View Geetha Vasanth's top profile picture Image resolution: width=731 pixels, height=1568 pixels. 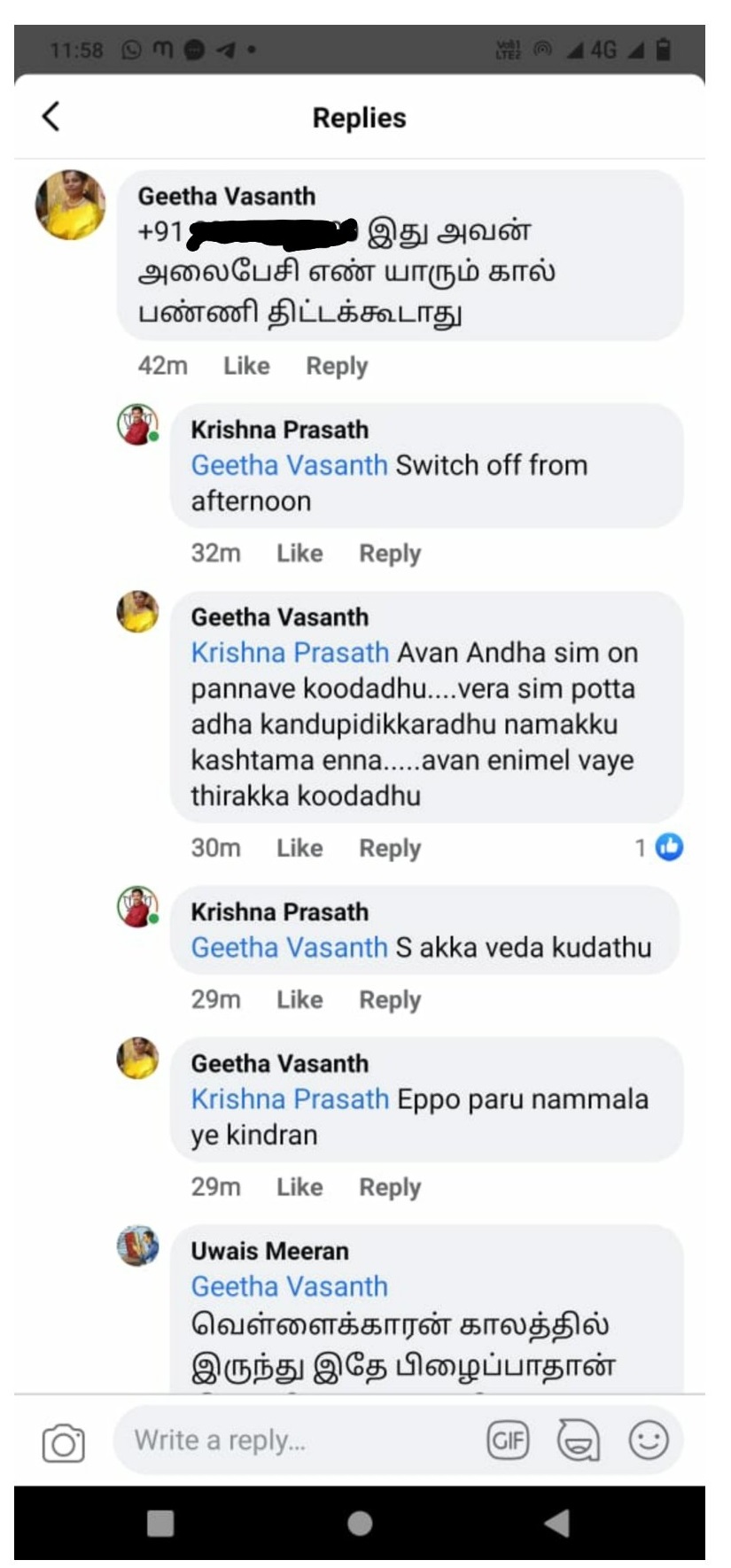tap(70, 205)
